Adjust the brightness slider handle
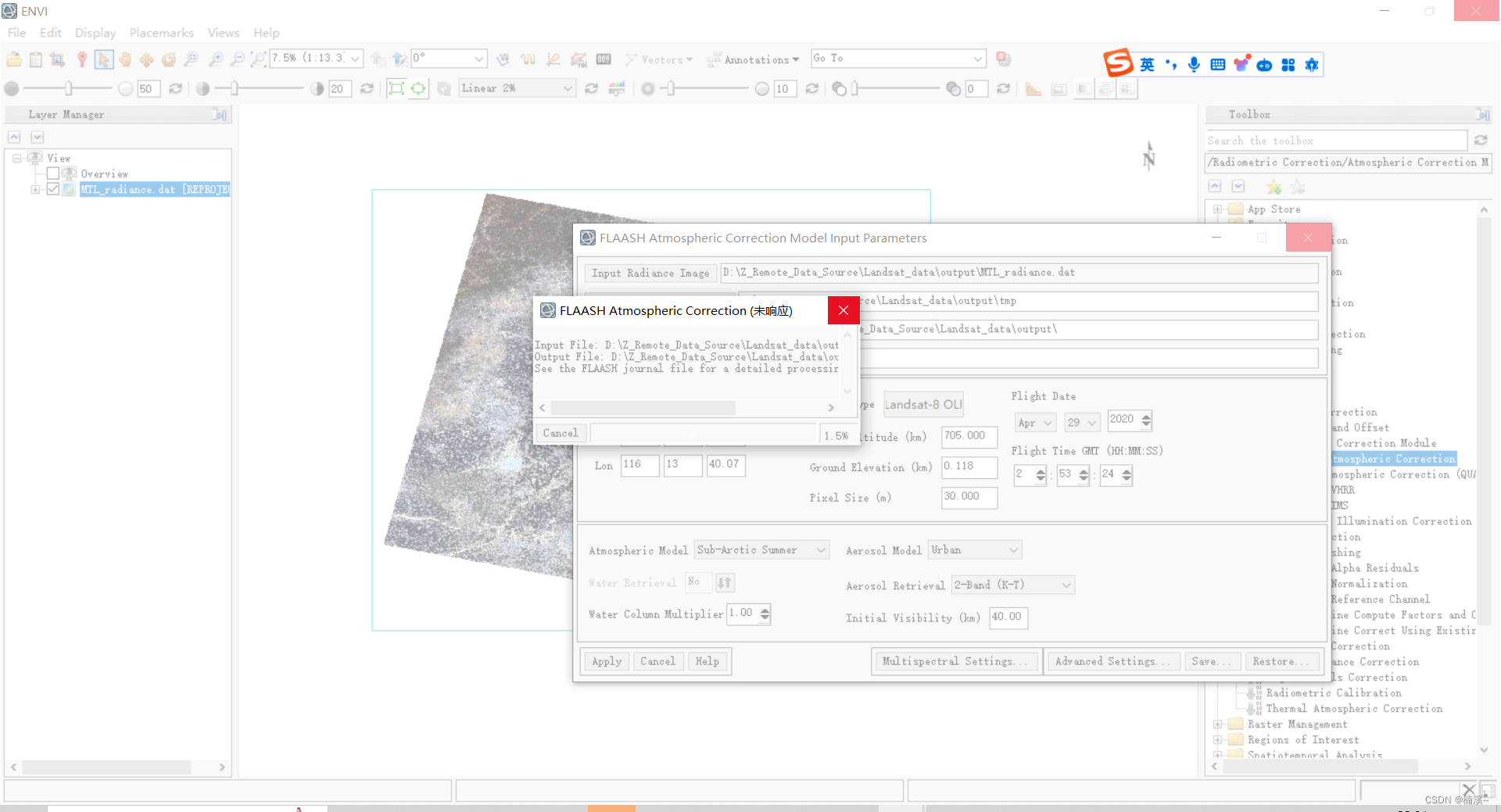1501x812 pixels. coord(69,88)
